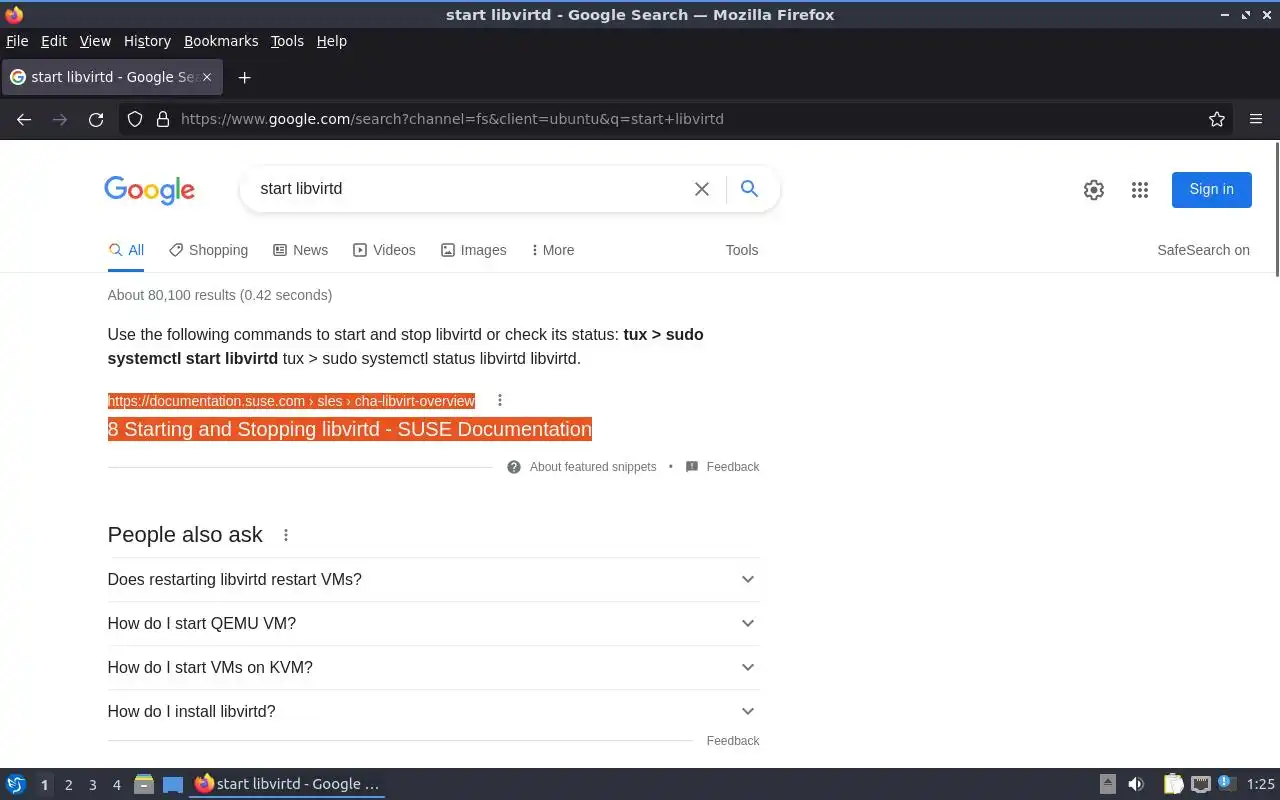
Task: Open the tracking protection shield icon
Action: [135, 119]
